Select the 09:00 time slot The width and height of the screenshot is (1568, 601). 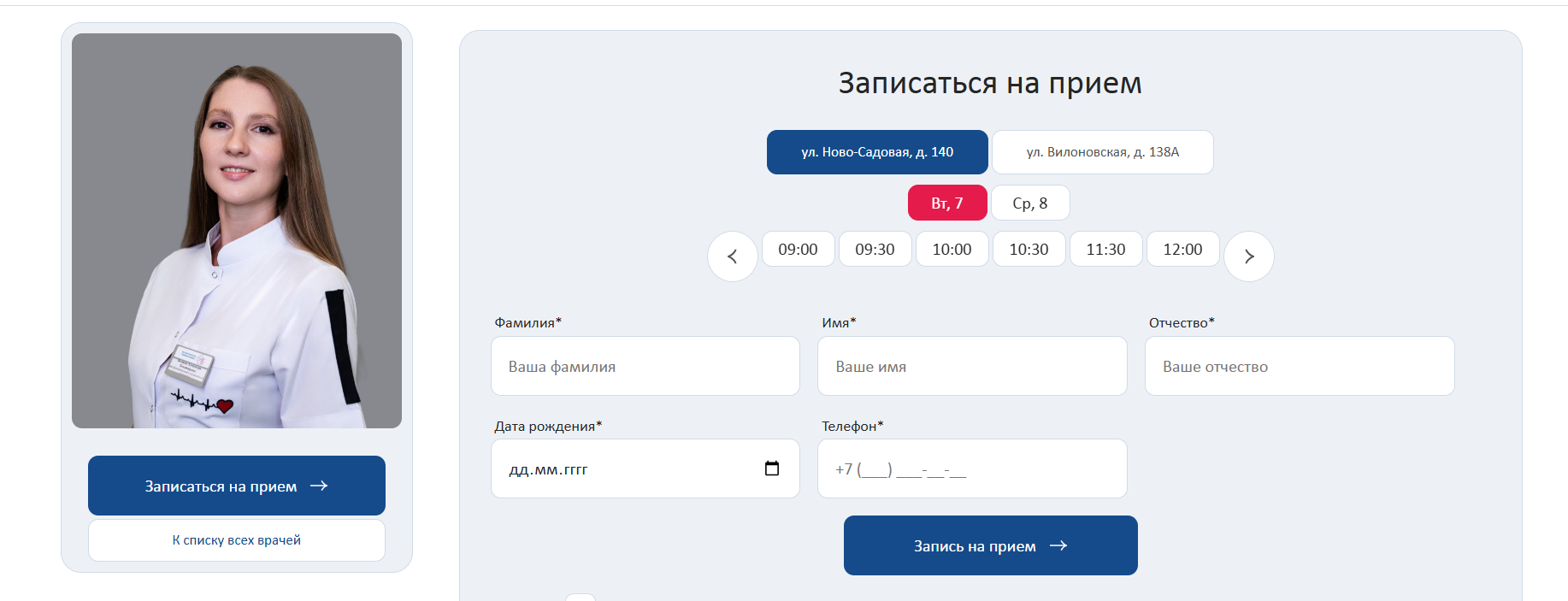tap(798, 250)
